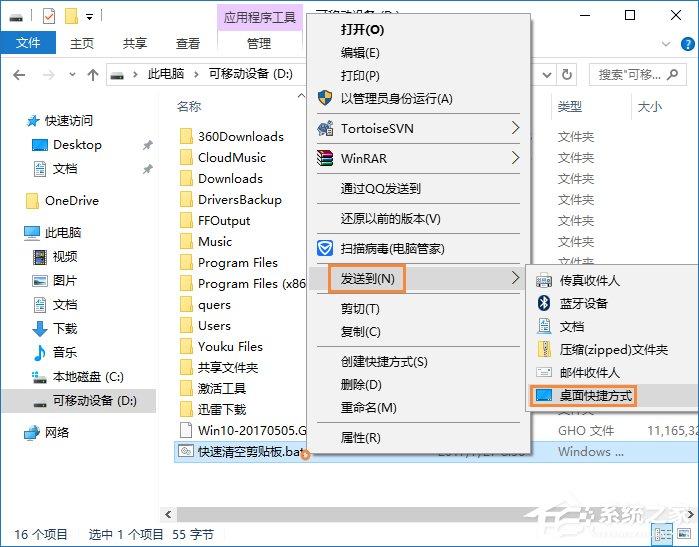The height and width of the screenshot is (547, 699).
Task: Go up one level with the up arrow
Action: tap(93, 75)
